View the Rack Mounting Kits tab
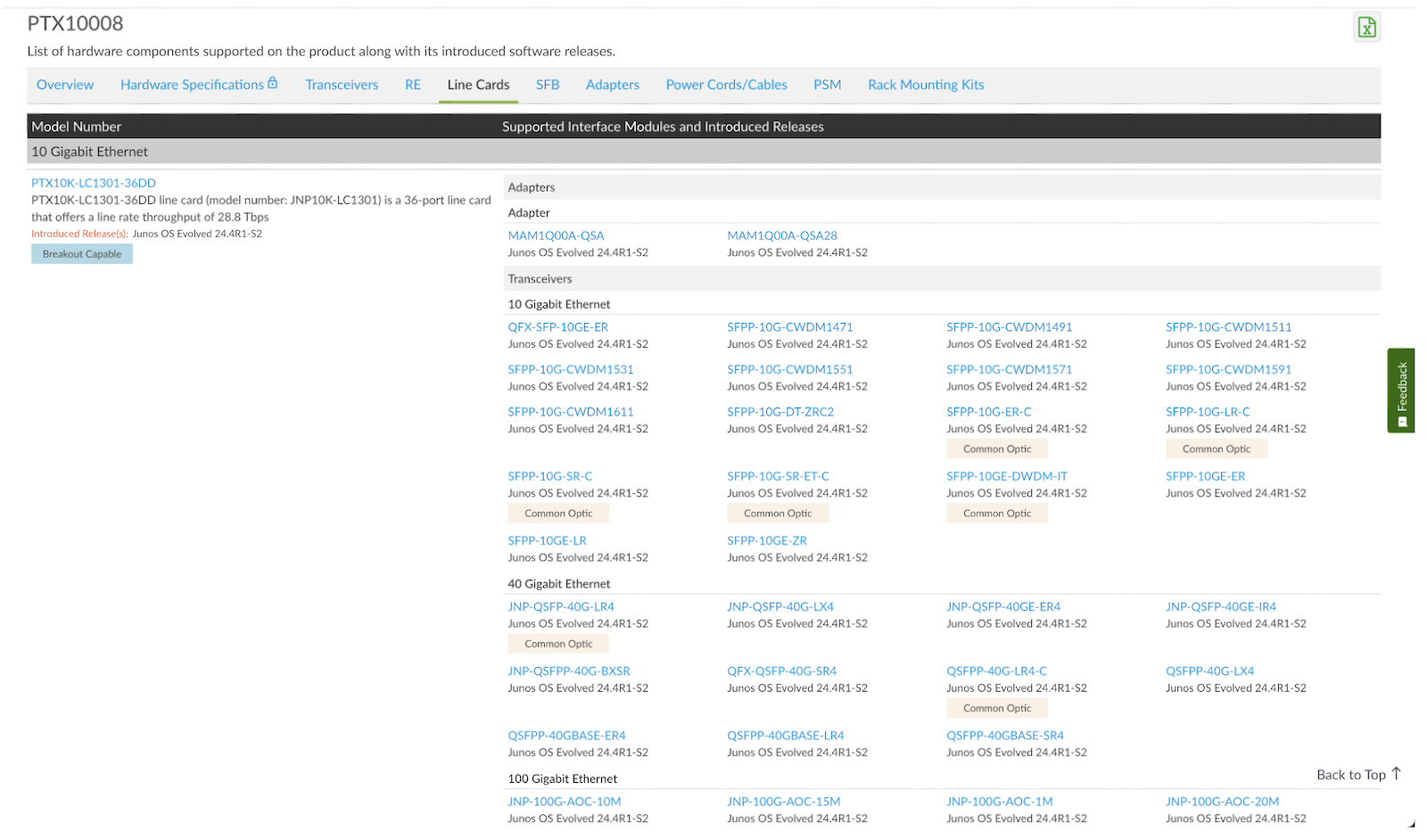Image resolution: width=1427 pixels, height=840 pixels. 926,85
